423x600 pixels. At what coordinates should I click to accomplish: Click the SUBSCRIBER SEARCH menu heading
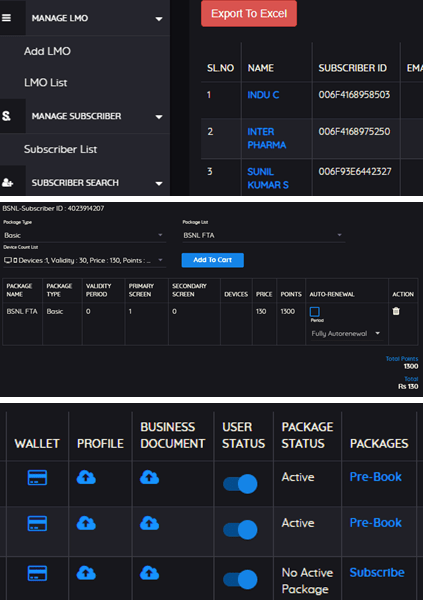coord(75,183)
